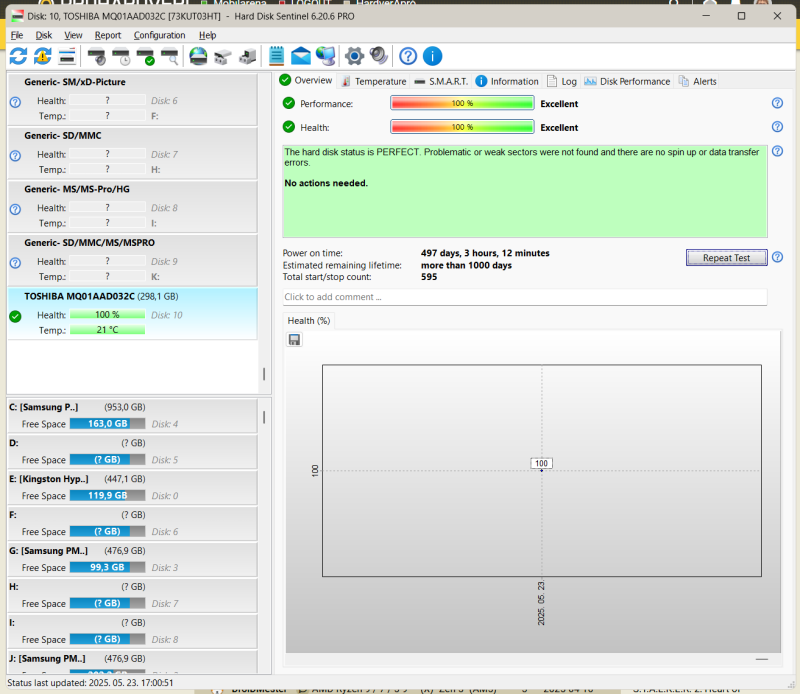Click the Repeat Test button
Screen dimensions: 800x694
pyautogui.click(x=727, y=258)
